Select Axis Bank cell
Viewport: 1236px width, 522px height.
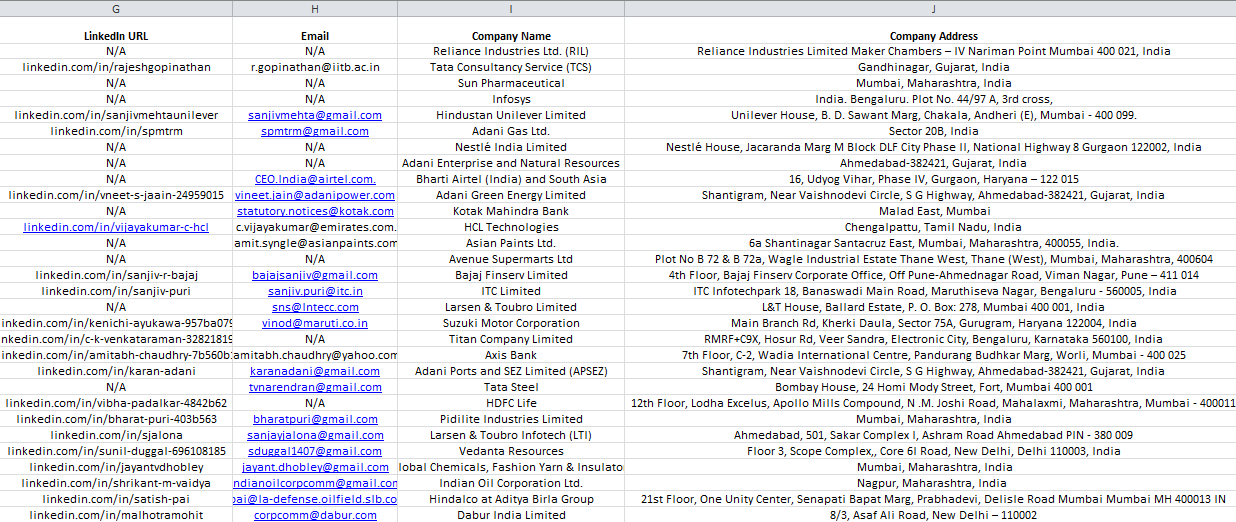click(x=511, y=355)
